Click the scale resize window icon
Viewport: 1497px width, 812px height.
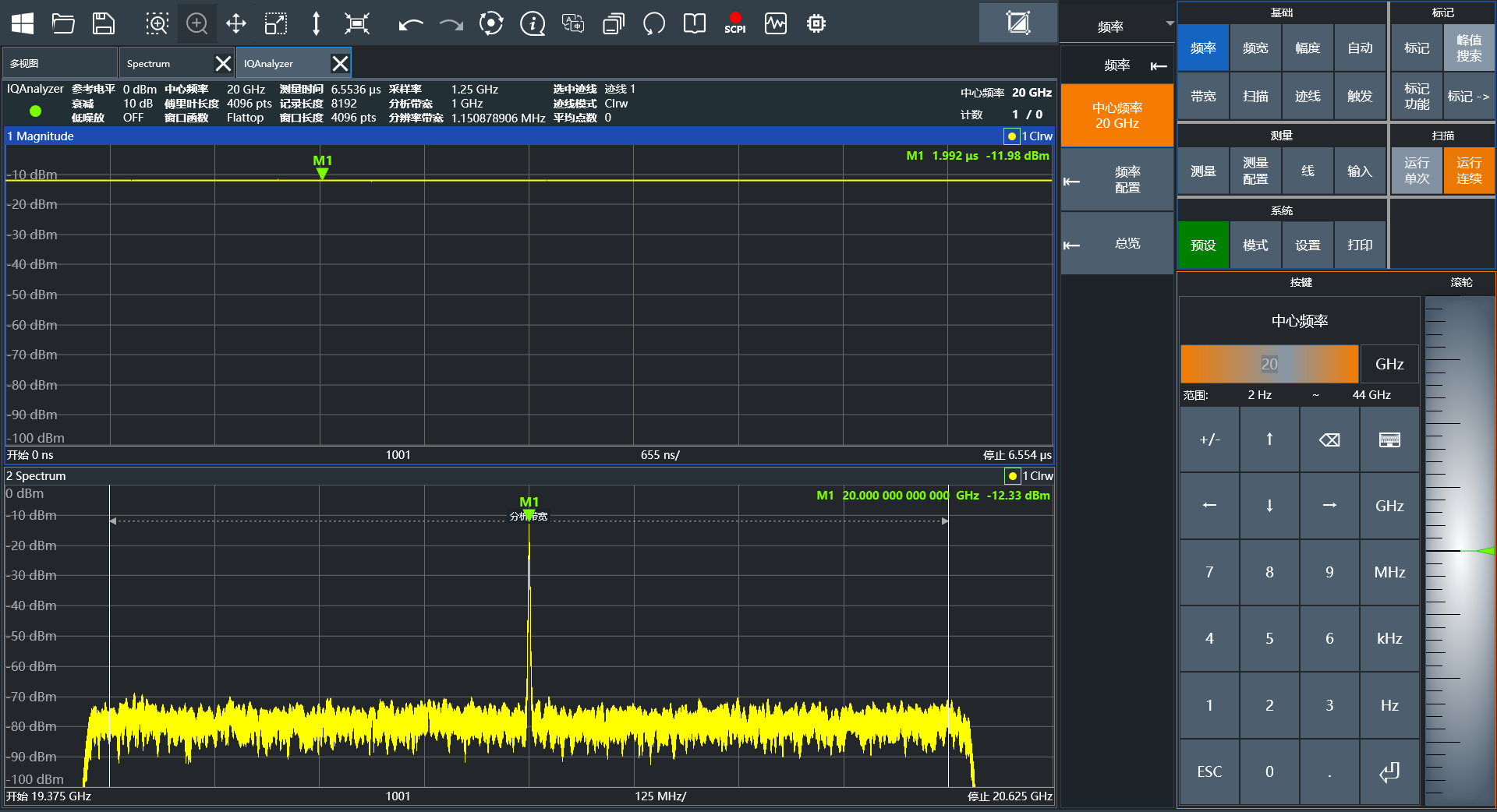pos(276,23)
